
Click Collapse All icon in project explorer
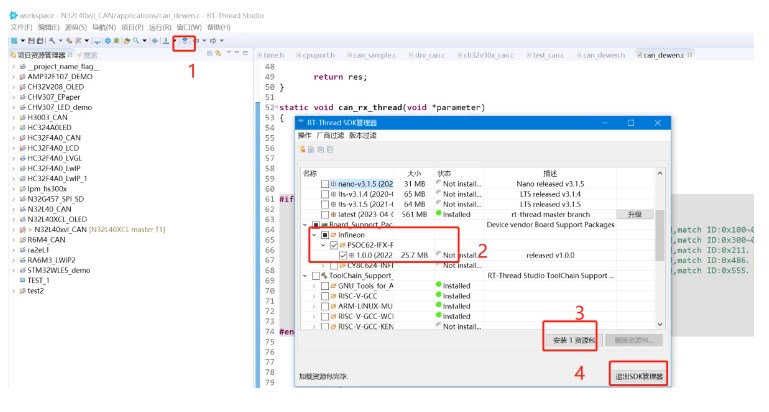[x=210, y=53]
